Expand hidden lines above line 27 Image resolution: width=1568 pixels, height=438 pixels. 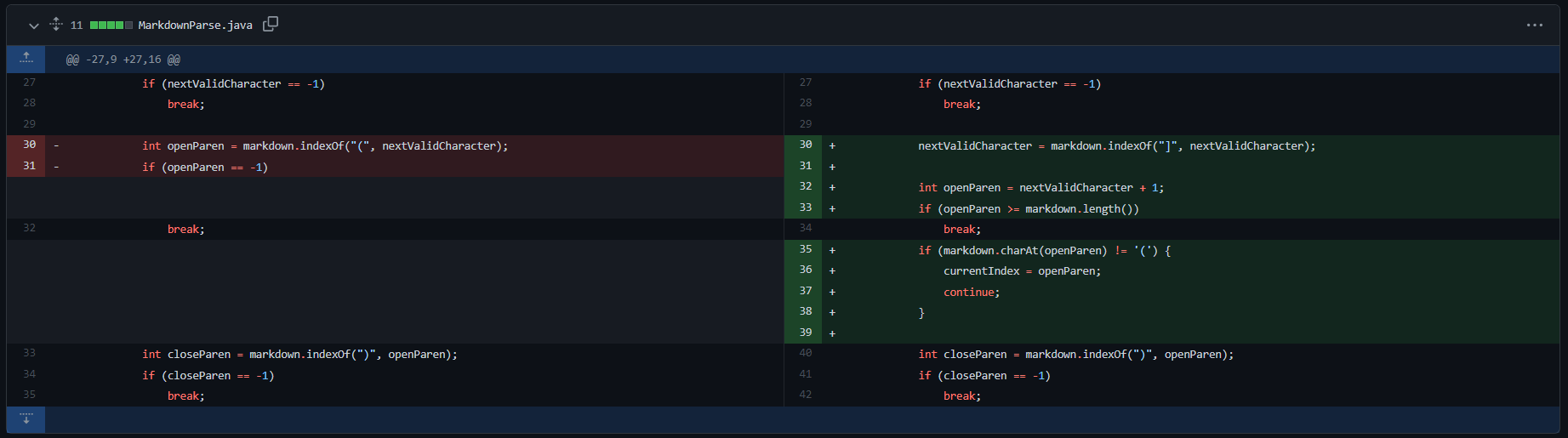26,59
